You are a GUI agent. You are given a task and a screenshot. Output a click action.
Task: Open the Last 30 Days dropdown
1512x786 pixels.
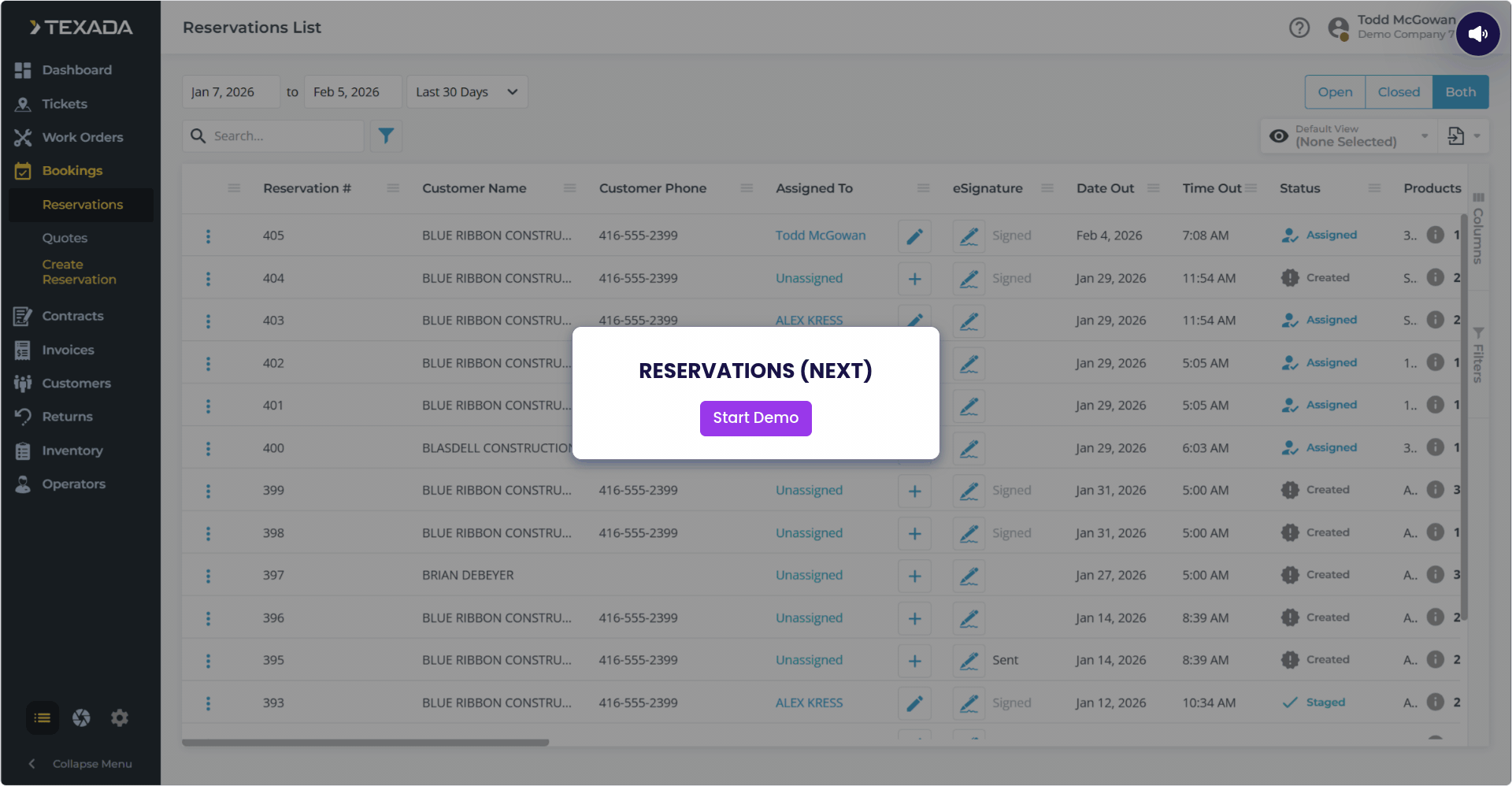click(x=467, y=92)
